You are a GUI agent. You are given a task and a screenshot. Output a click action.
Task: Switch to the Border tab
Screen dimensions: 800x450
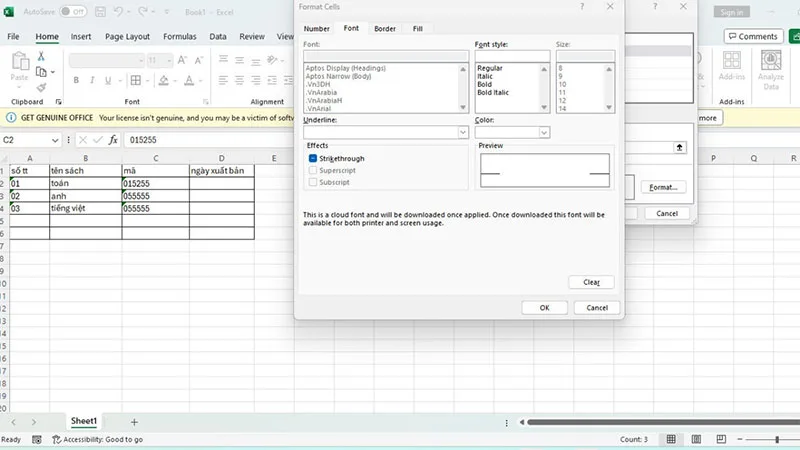point(385,29)
